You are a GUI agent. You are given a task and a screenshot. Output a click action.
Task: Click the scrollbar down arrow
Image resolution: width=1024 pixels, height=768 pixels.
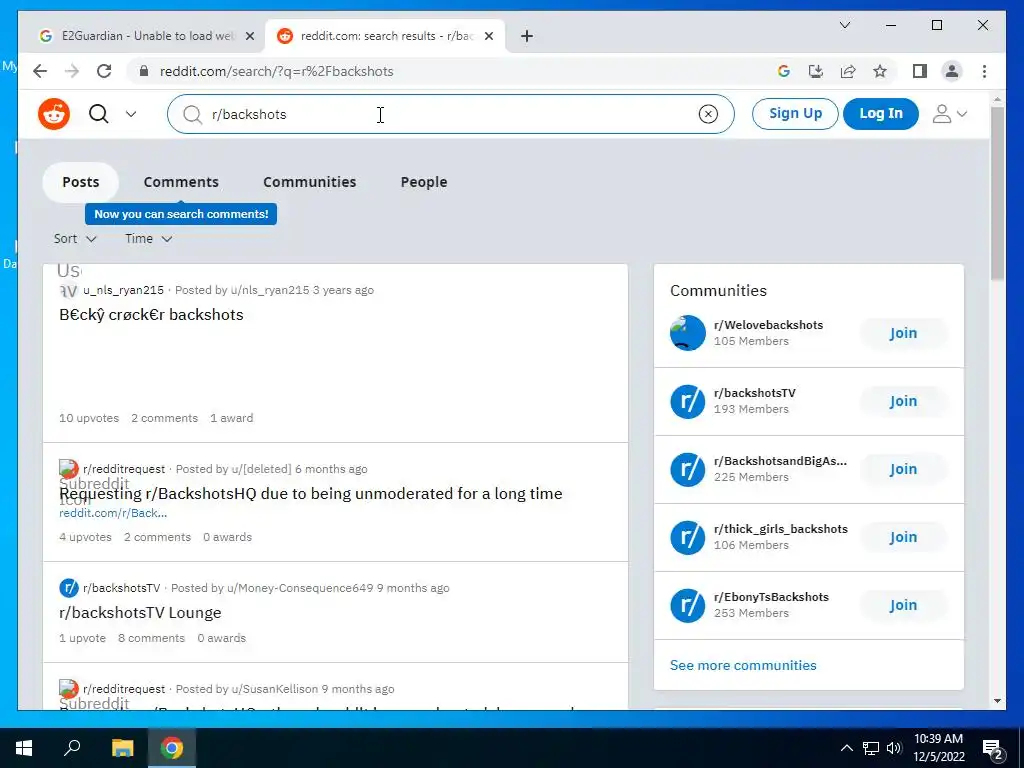997,701
